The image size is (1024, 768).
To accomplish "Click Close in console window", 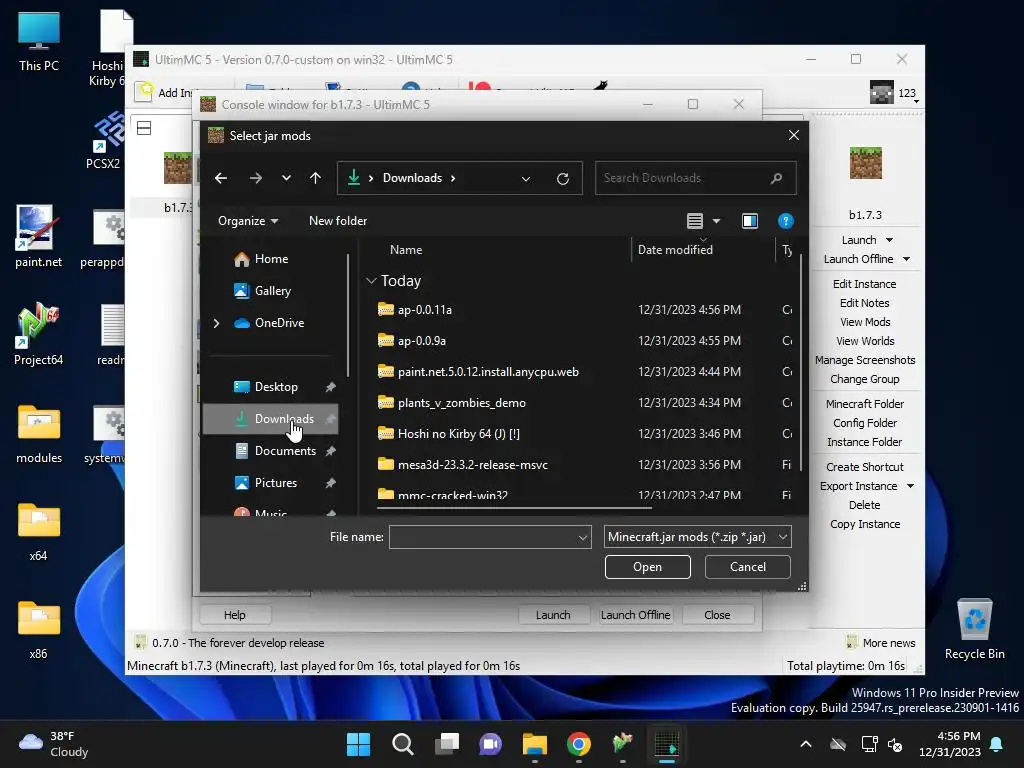I will tap(717, 615).
